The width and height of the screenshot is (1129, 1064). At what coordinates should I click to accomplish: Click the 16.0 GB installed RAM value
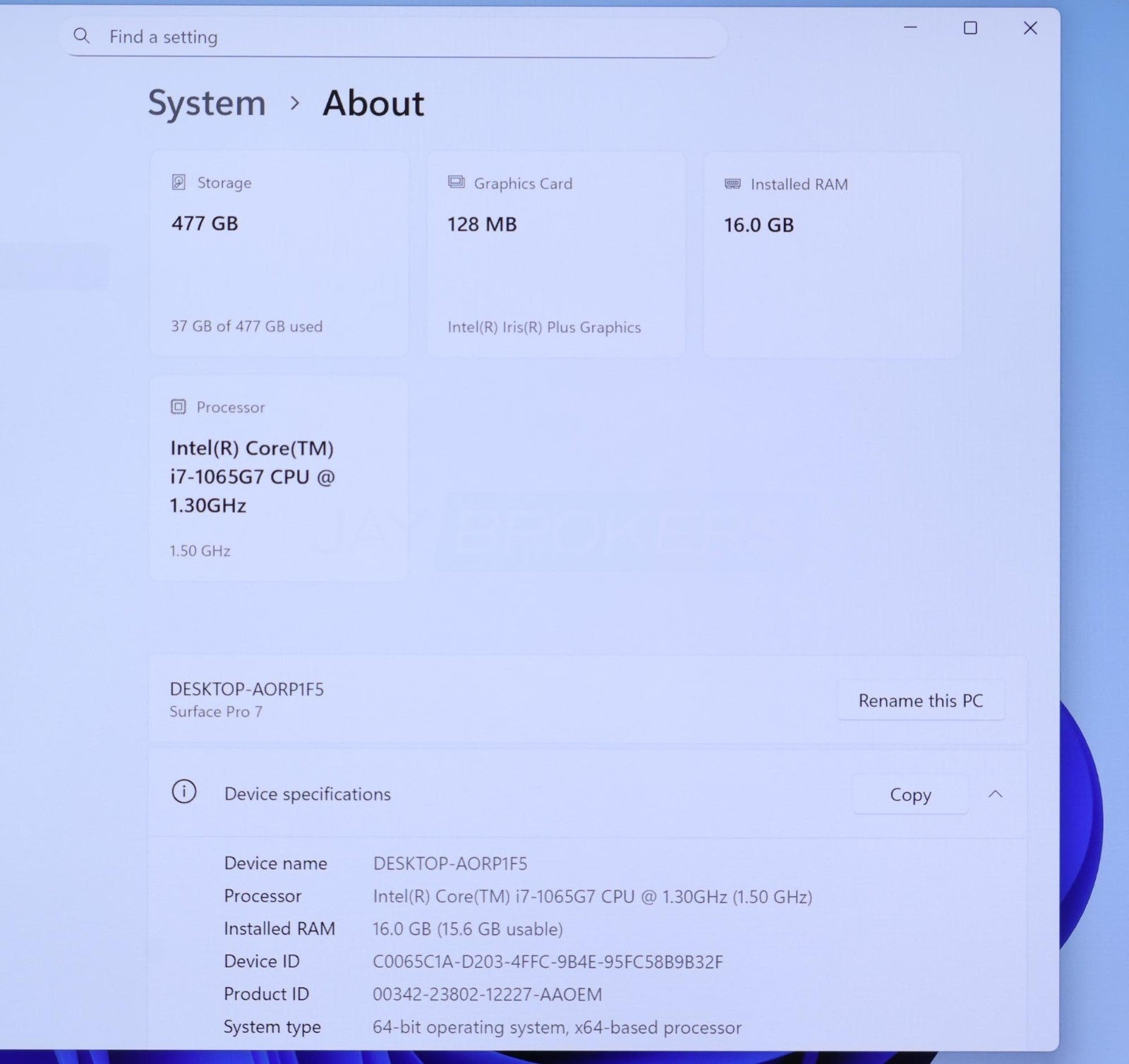pyautogui.click(x=759, y=225)
